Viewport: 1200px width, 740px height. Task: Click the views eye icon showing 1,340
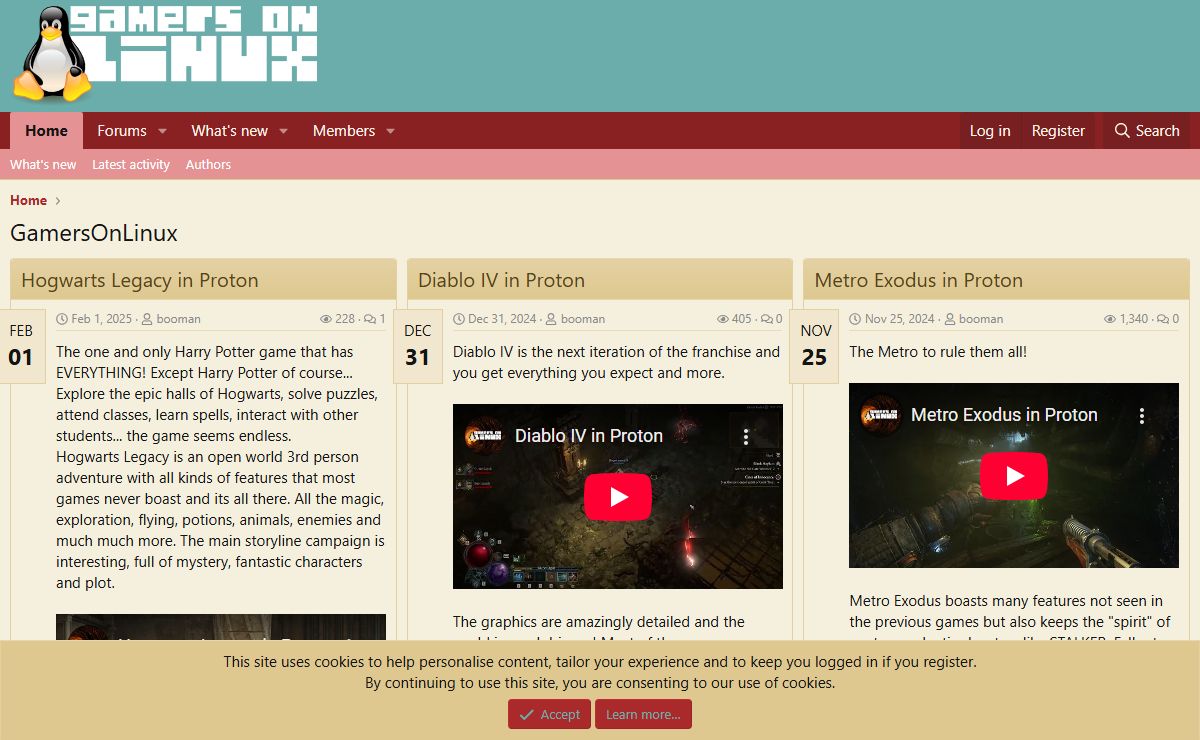point(1110,319)
